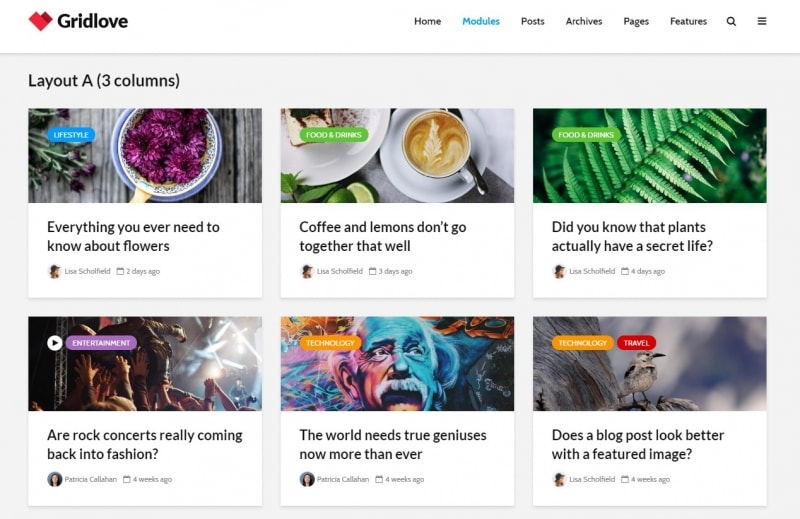Select the purple Entertainment category tag
The width and height of the screenshot is (800, 519).
tap(101, 343)
